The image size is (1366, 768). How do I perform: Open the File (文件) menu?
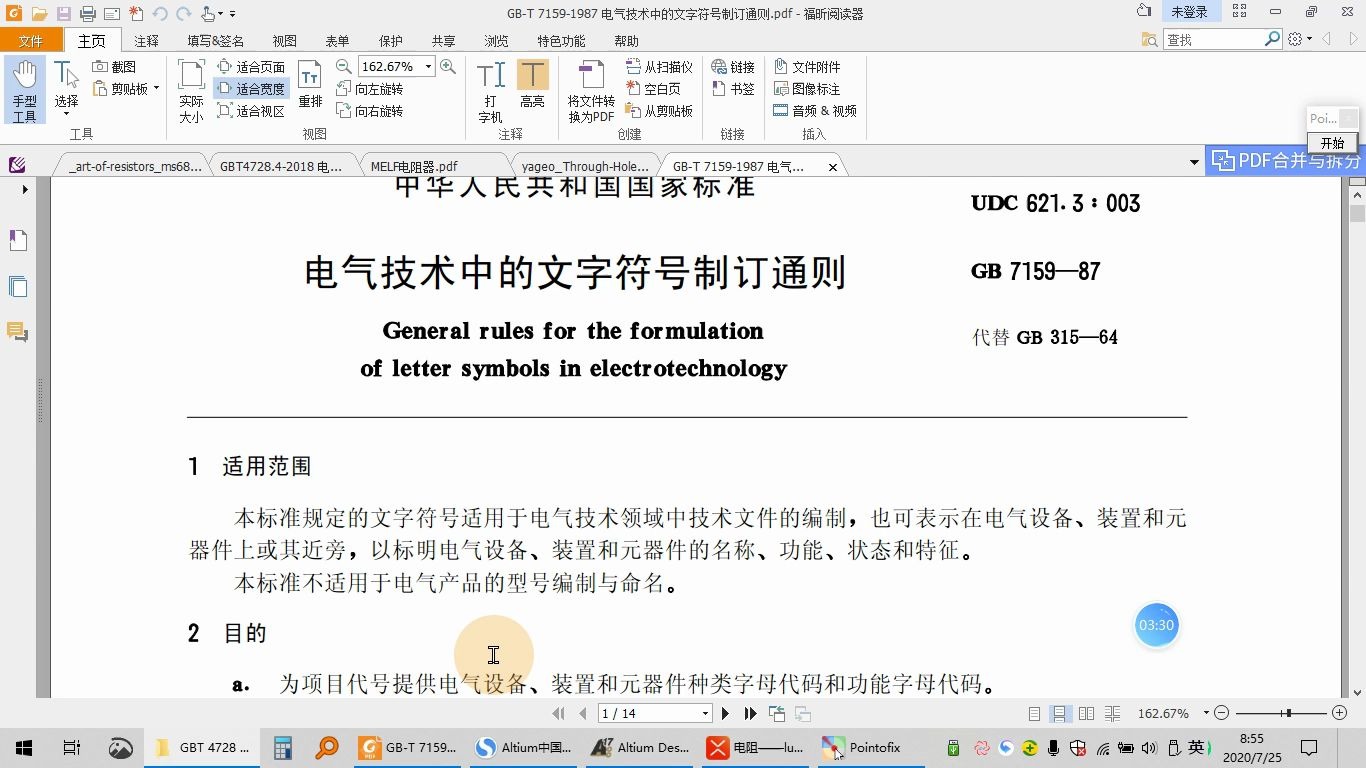tap(31, 41)
